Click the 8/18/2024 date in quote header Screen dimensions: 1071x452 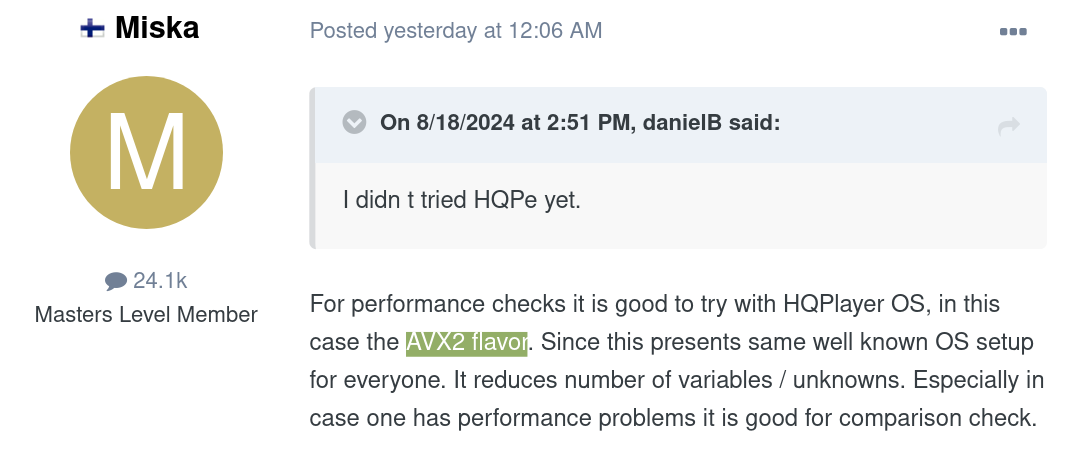point(459,123)
